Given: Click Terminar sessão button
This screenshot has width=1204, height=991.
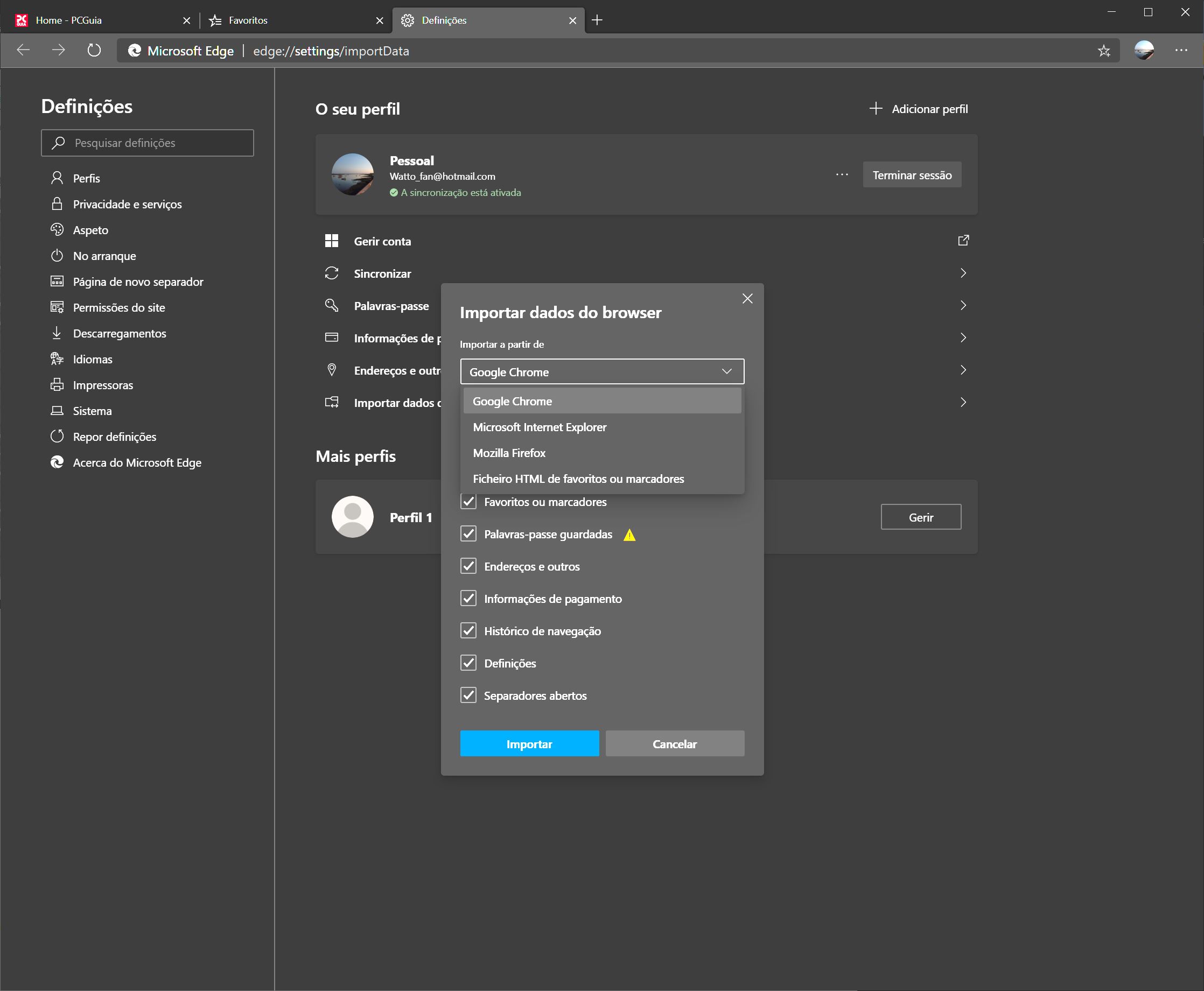Looking at the screenshot, I should click(912, 175).
